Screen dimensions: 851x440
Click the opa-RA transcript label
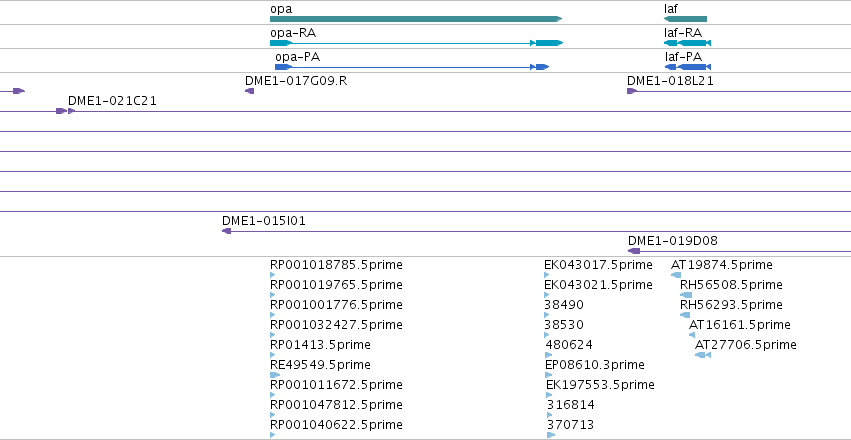pos(293,33)
